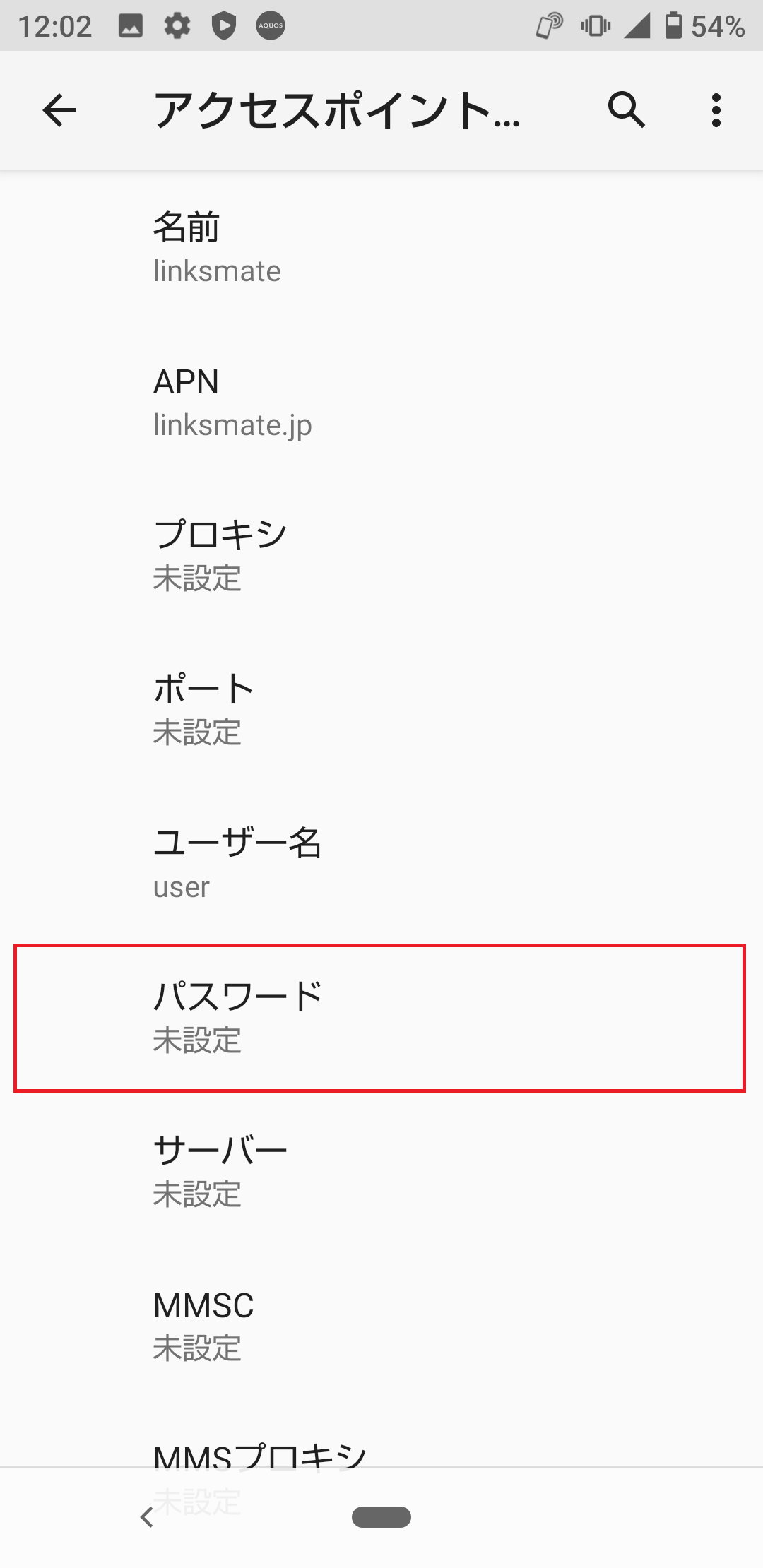
Task: Tap the Play Protect shield status icon
Action: click(x=224, y=26)
